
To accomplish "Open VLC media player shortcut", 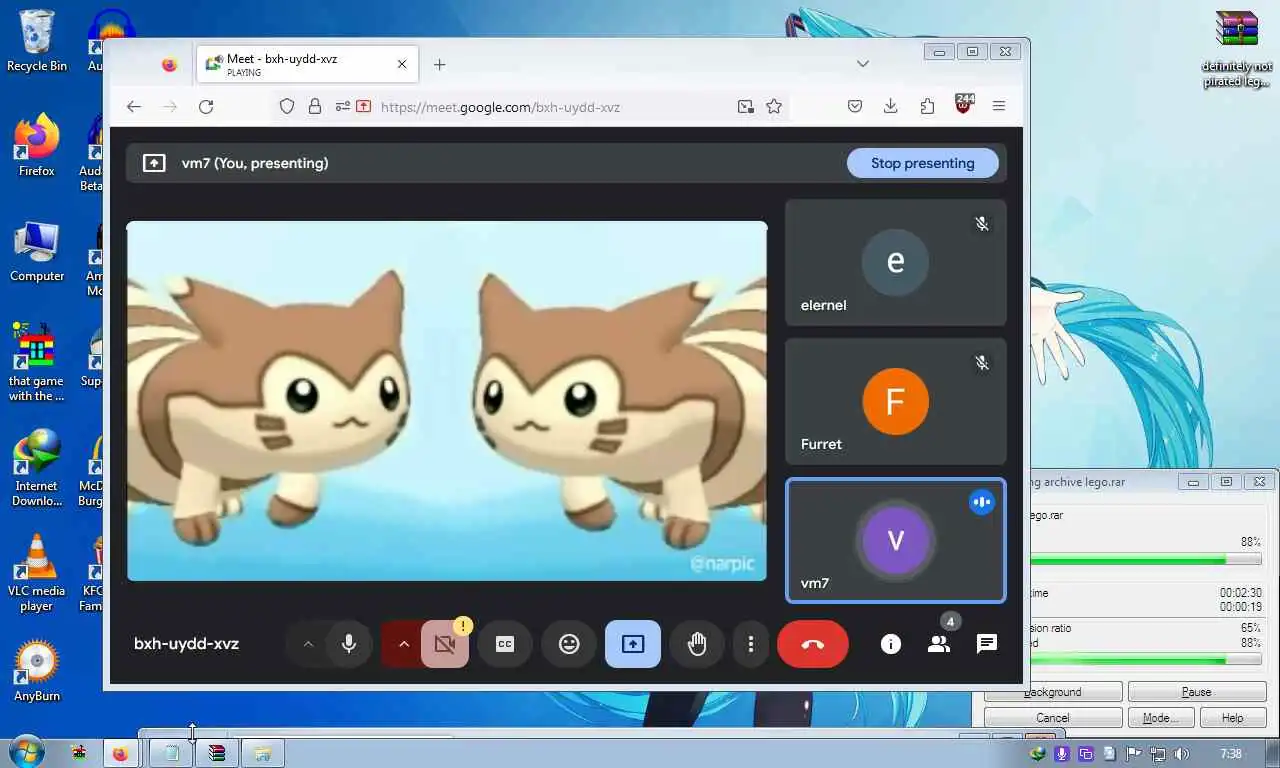I will [37, 573].
